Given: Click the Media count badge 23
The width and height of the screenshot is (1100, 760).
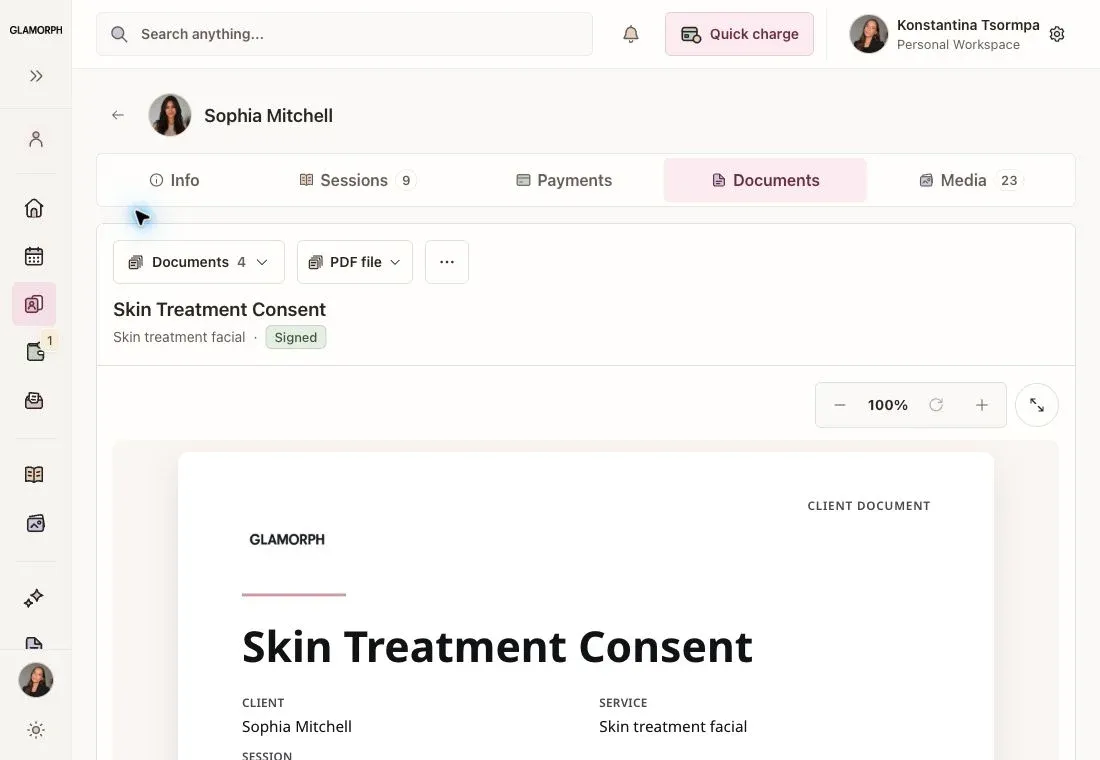Looking at the screenshot, I should [1009, 180].
